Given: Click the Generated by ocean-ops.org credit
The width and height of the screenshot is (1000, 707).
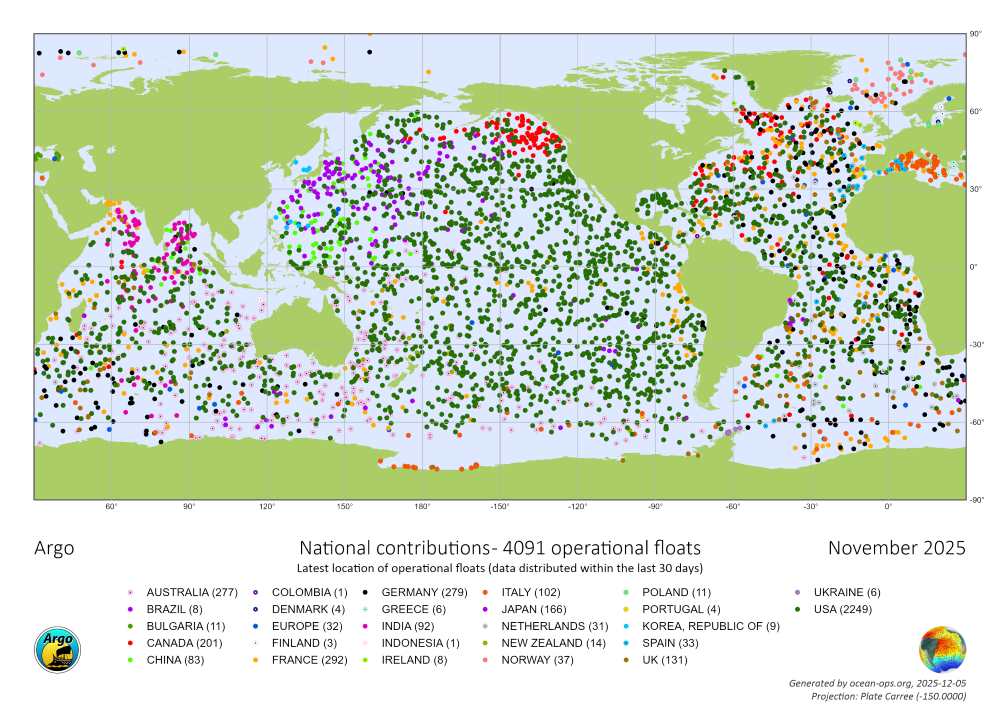Looking at the screenshot, I should [x=877, y=683].
